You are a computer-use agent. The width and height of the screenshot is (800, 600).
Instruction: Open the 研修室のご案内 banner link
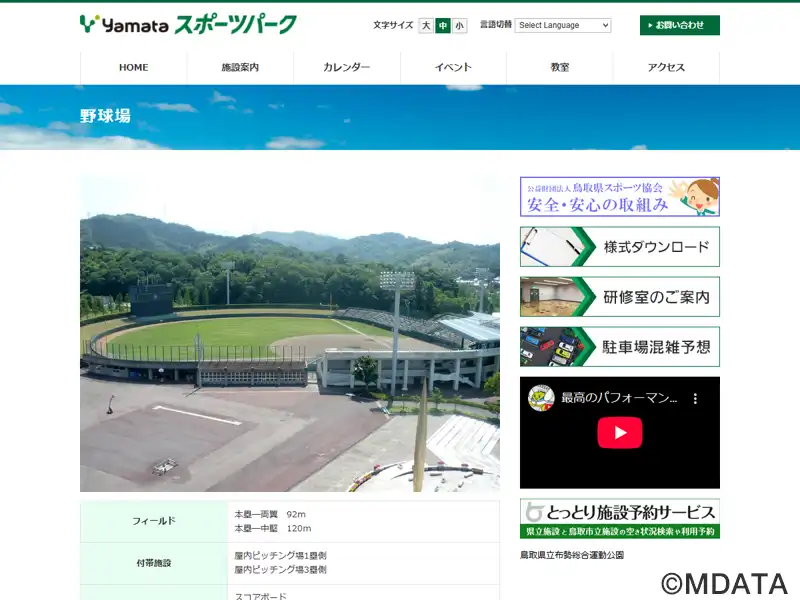point(620,296)
